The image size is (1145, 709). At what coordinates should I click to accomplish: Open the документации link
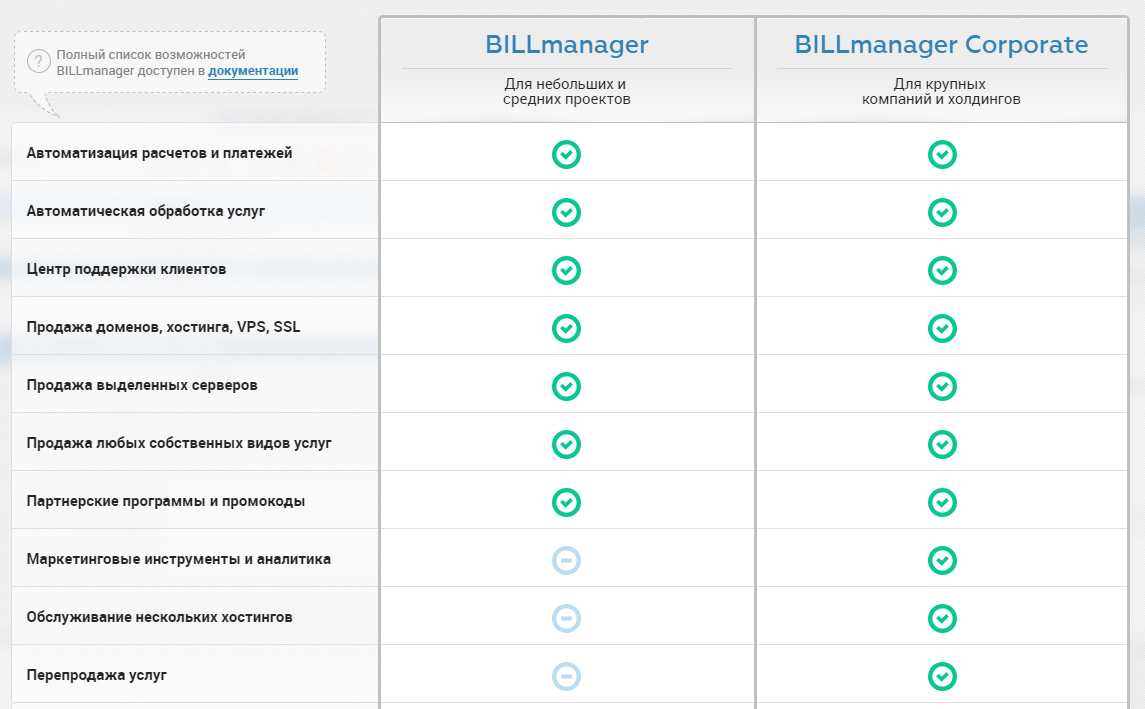[253, 71]
